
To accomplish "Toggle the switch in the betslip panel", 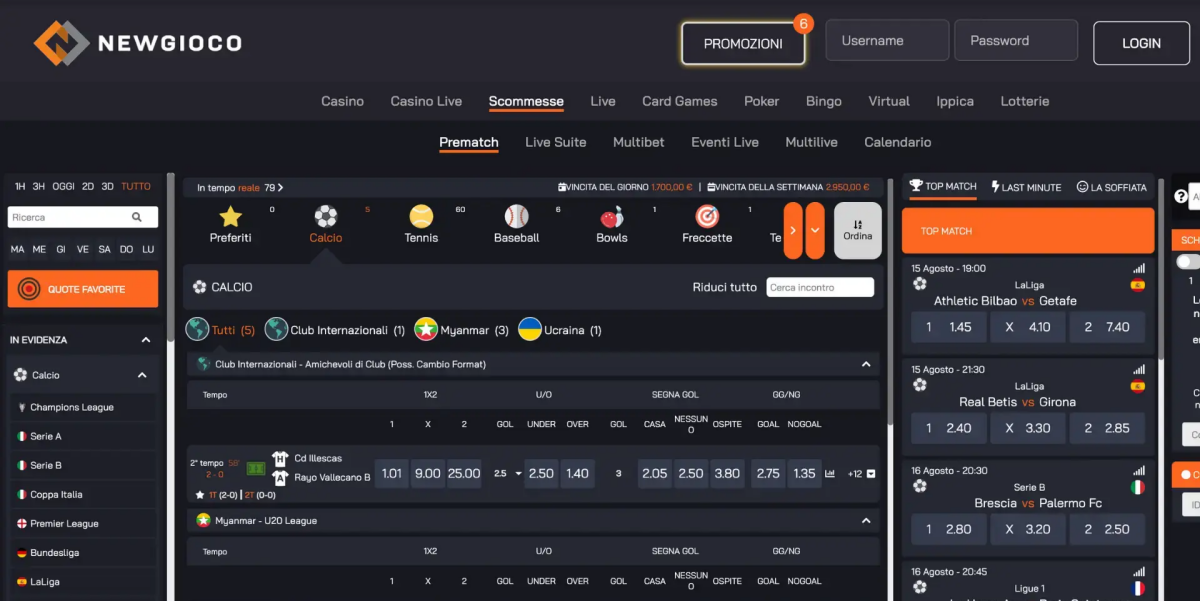I will coord(1188,262).
